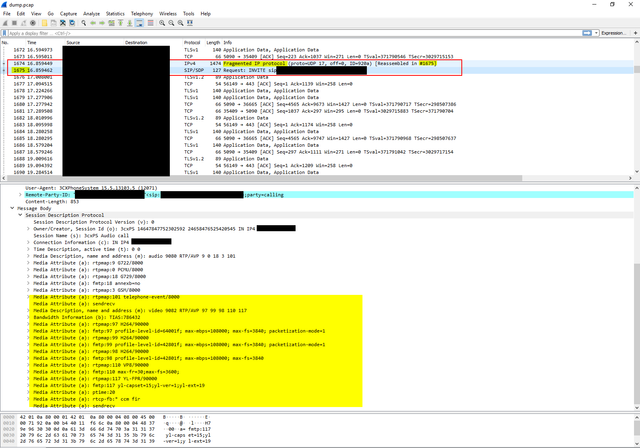Open the Wireless menu
640x448 pixels.
[x=168, y=13]
